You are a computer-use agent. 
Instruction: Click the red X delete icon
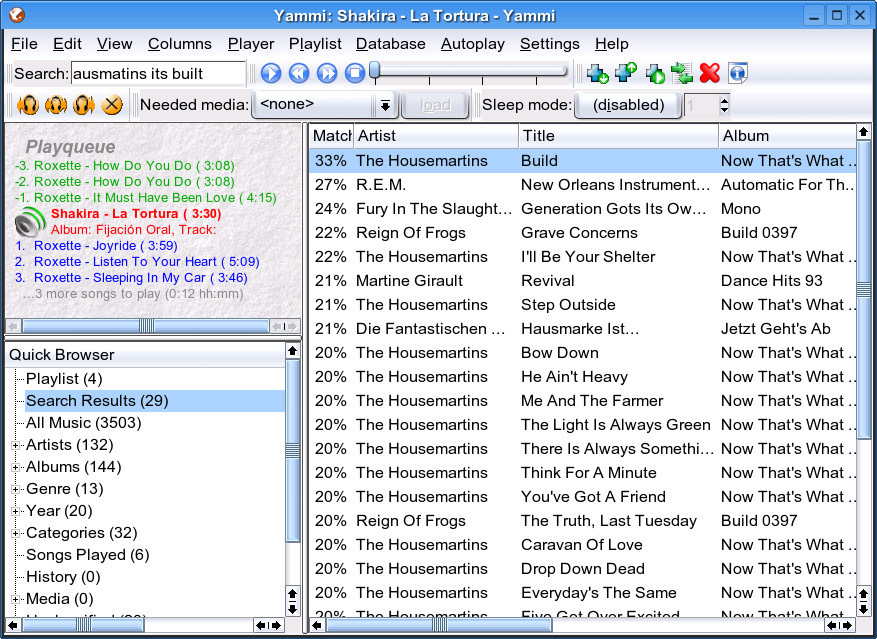[x=710, y=73]
